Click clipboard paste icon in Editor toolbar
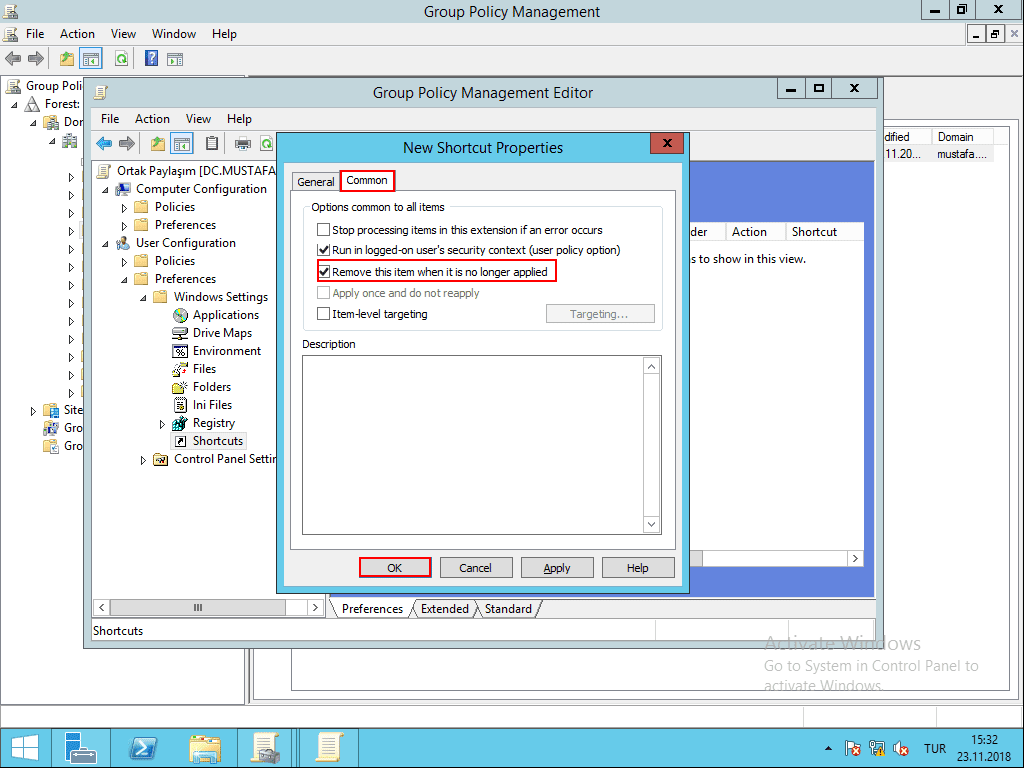1024x768 pixels. (212, 143)
